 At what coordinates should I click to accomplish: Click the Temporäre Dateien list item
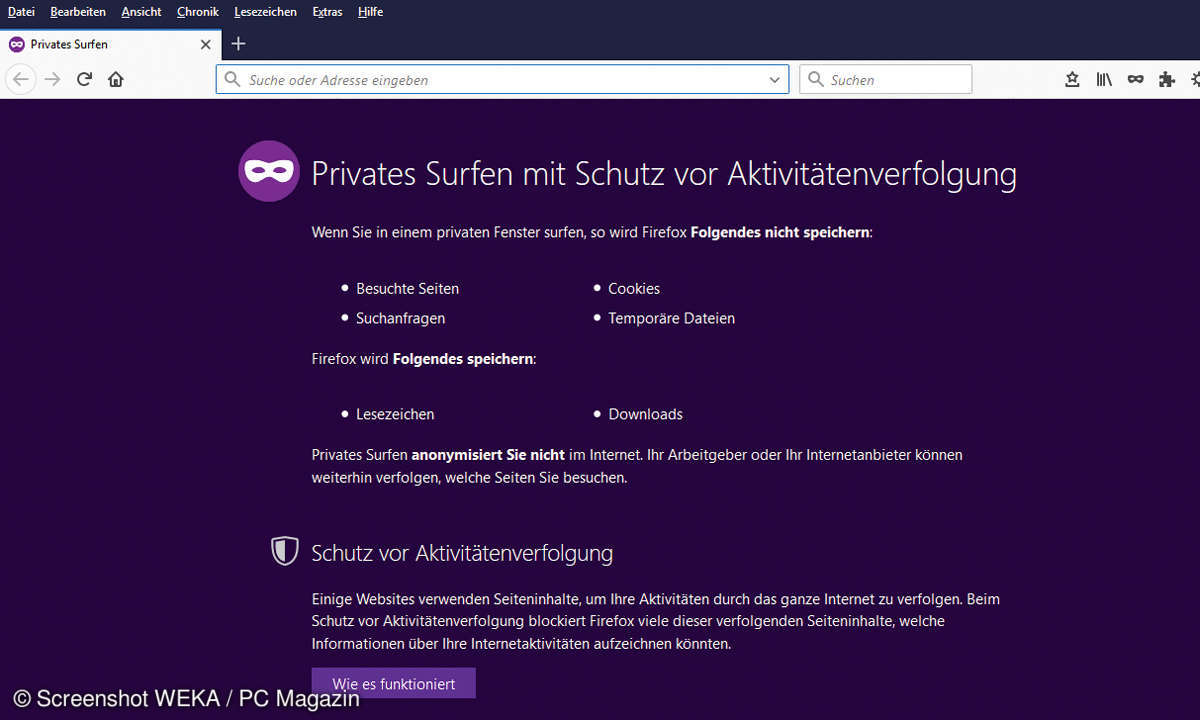point(671,318)
